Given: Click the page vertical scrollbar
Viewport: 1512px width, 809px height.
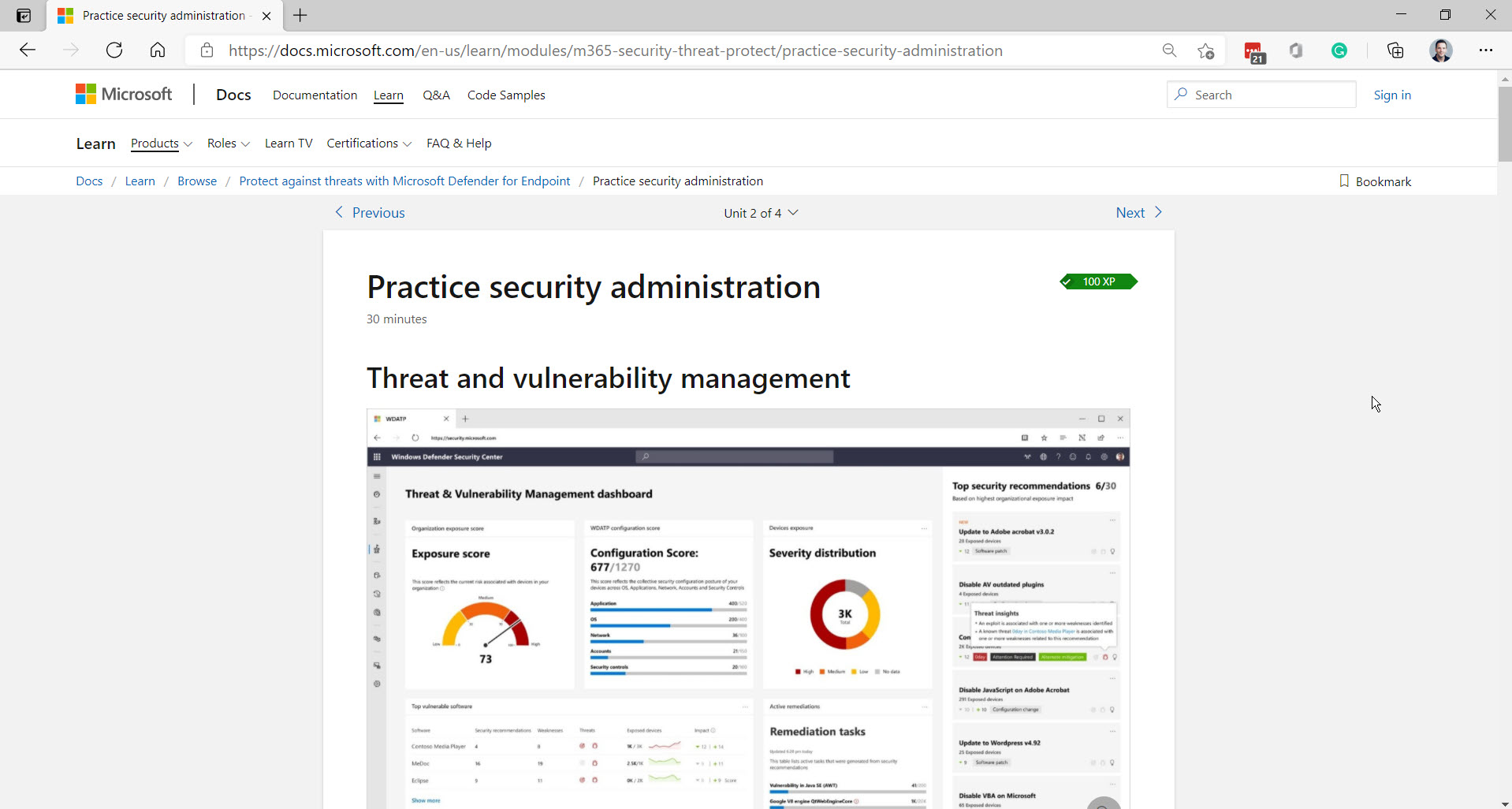Looking at the screenshot, I should tap(1504, 124).
